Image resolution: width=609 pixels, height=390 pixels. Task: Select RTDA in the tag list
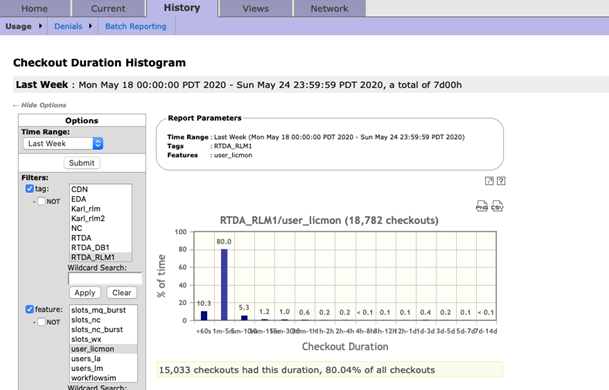[100, 238]
